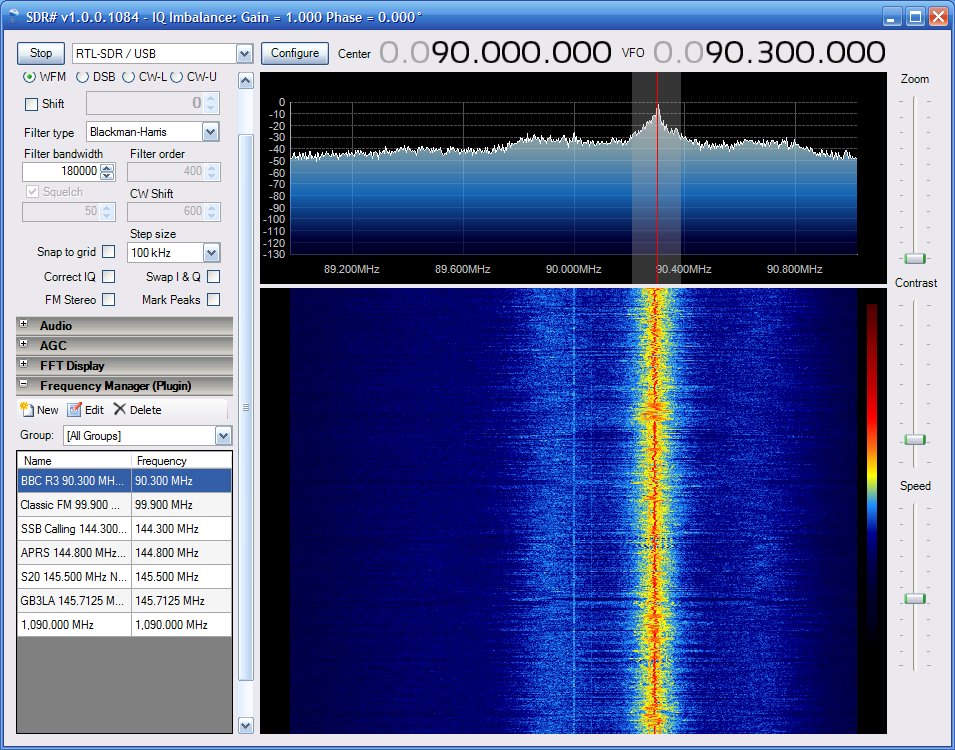This screenshot has width=955, height=750.
Task: Toggle the Correct IQ checkbox
Action: click(x=109, y=277)
